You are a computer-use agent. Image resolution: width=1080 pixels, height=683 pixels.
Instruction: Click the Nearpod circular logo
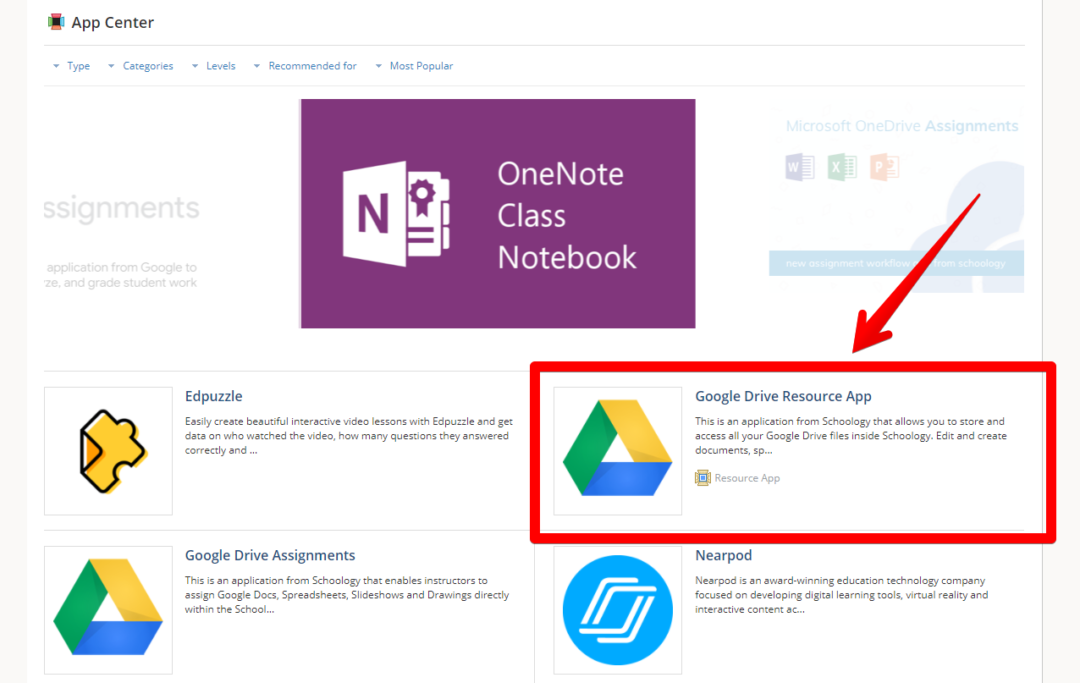coord(617,610)
